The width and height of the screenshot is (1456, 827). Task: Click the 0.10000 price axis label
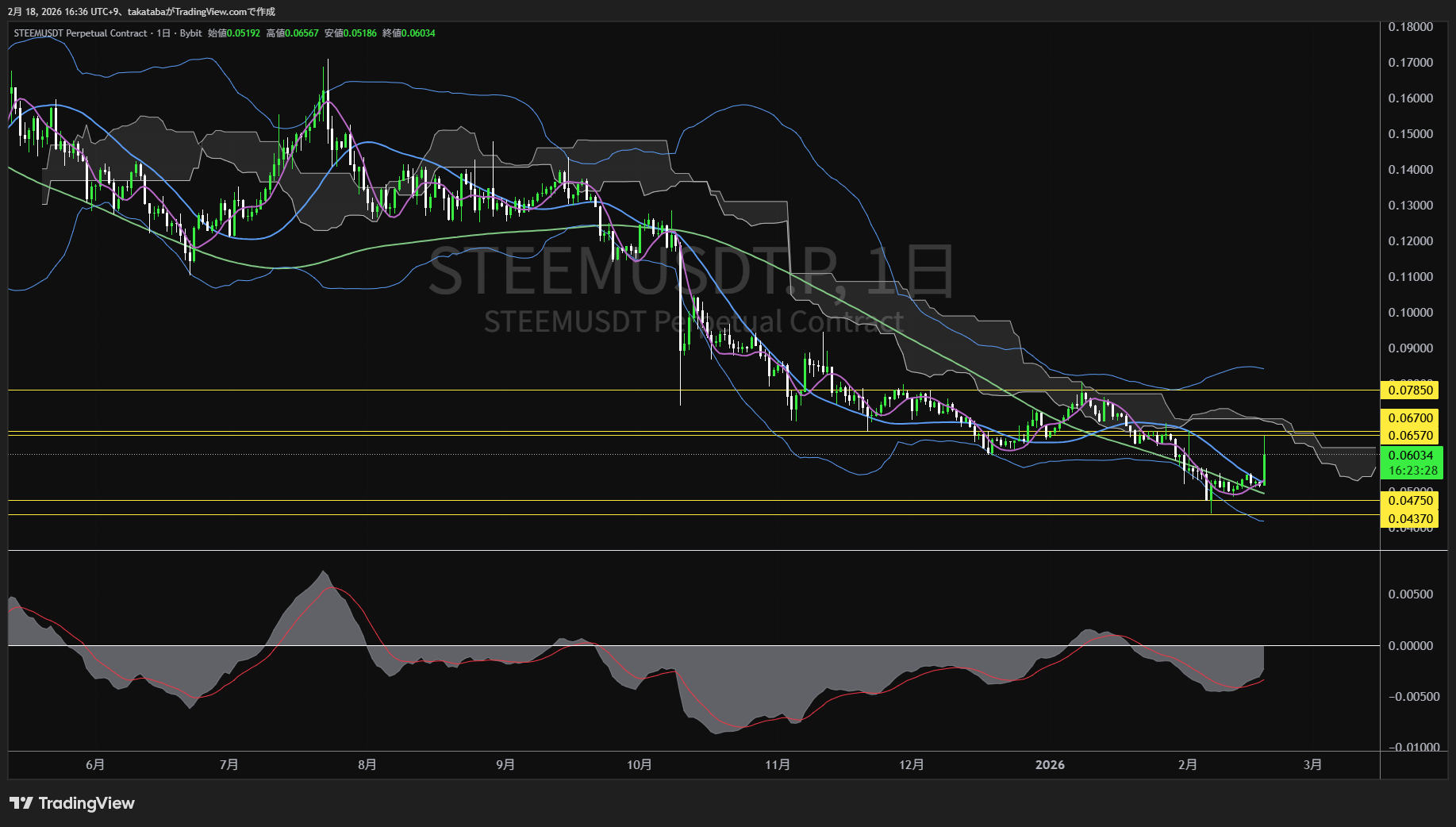pos(1410,313)
